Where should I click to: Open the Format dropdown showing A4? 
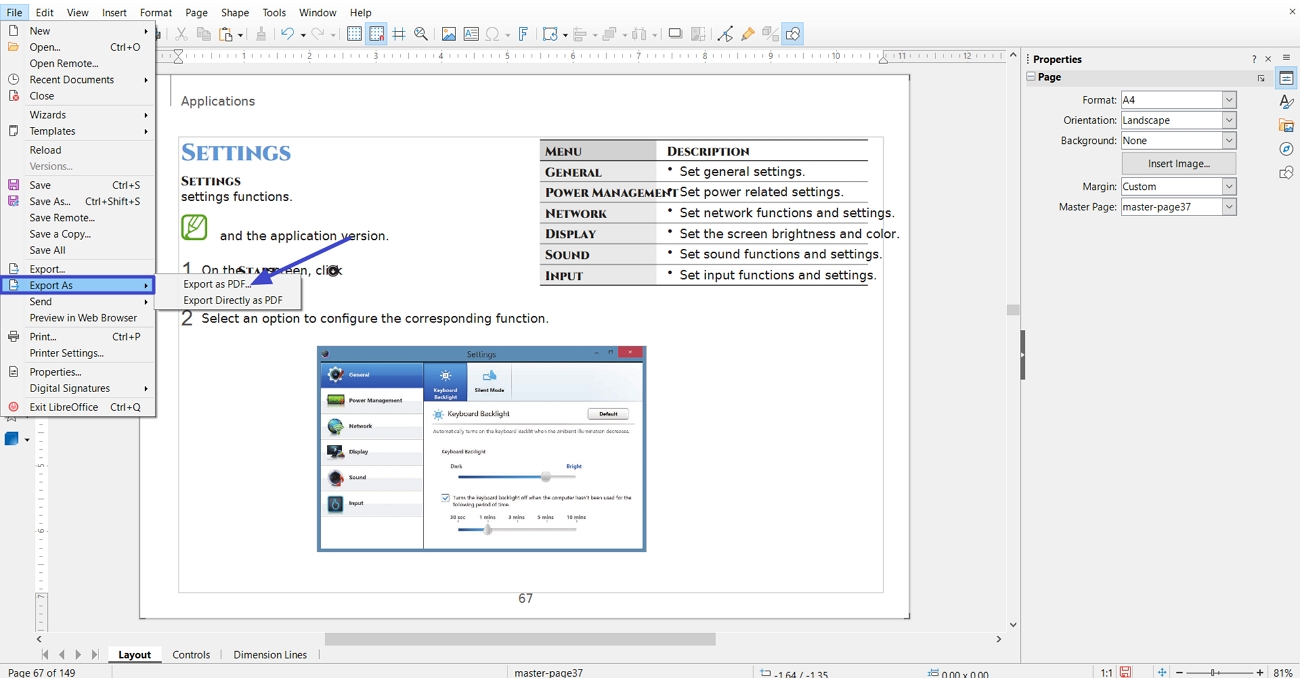[x=1178, y=100]
